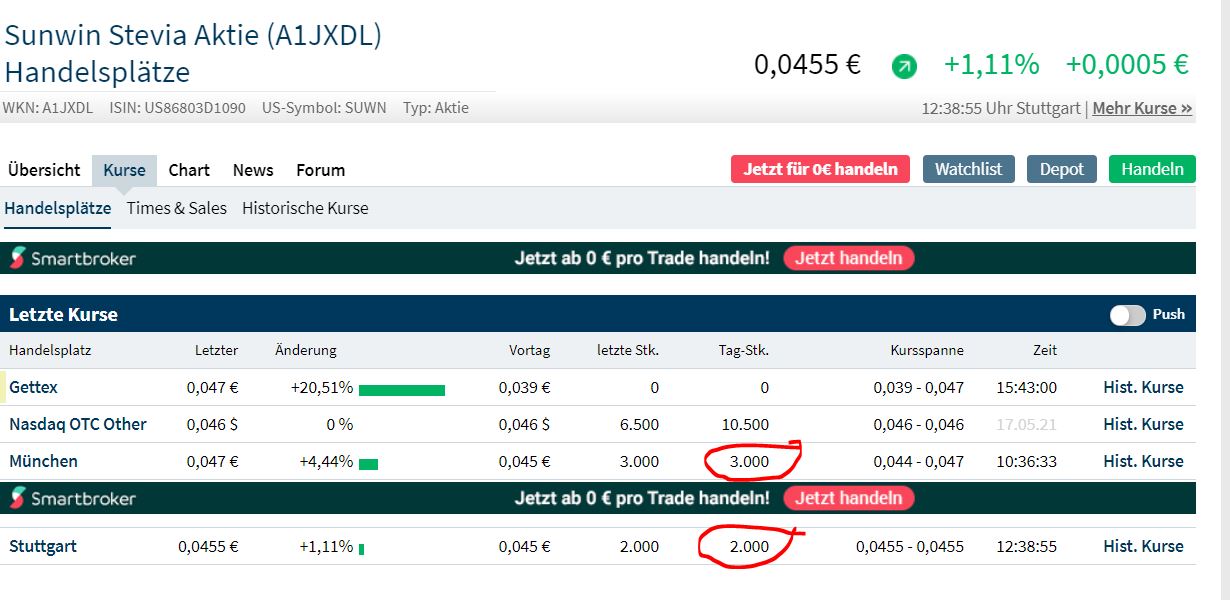Click the green Handeln button

1152,169
